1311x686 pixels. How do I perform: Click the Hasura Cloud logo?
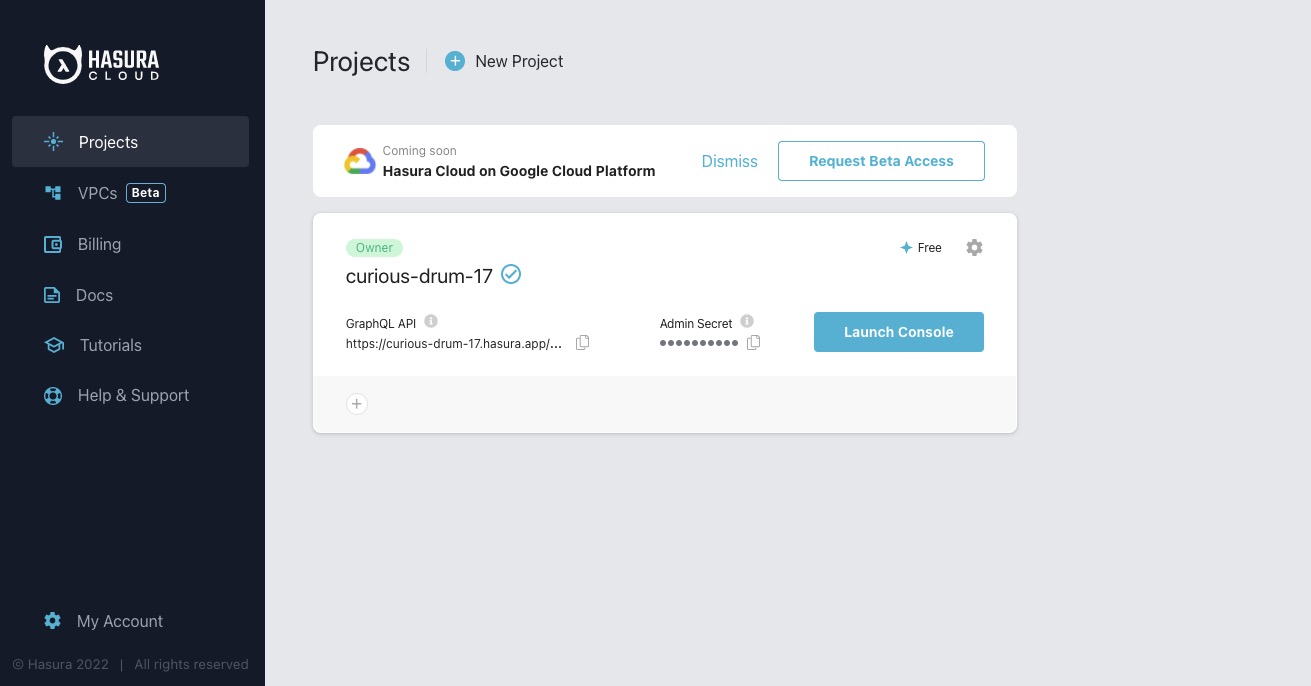[101, 64]
